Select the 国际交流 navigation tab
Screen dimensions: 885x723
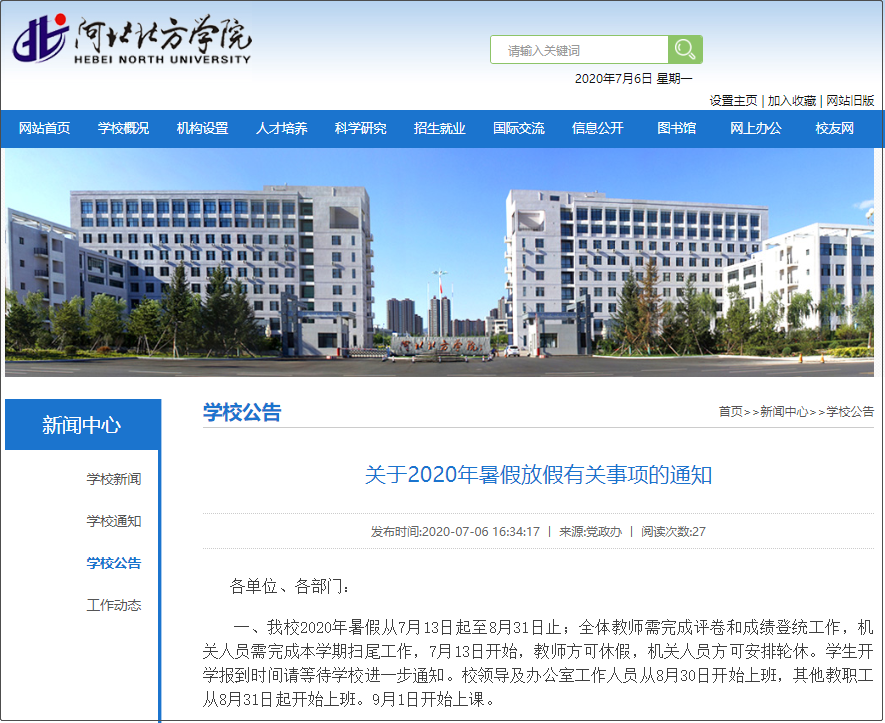[x=519, y=128]
